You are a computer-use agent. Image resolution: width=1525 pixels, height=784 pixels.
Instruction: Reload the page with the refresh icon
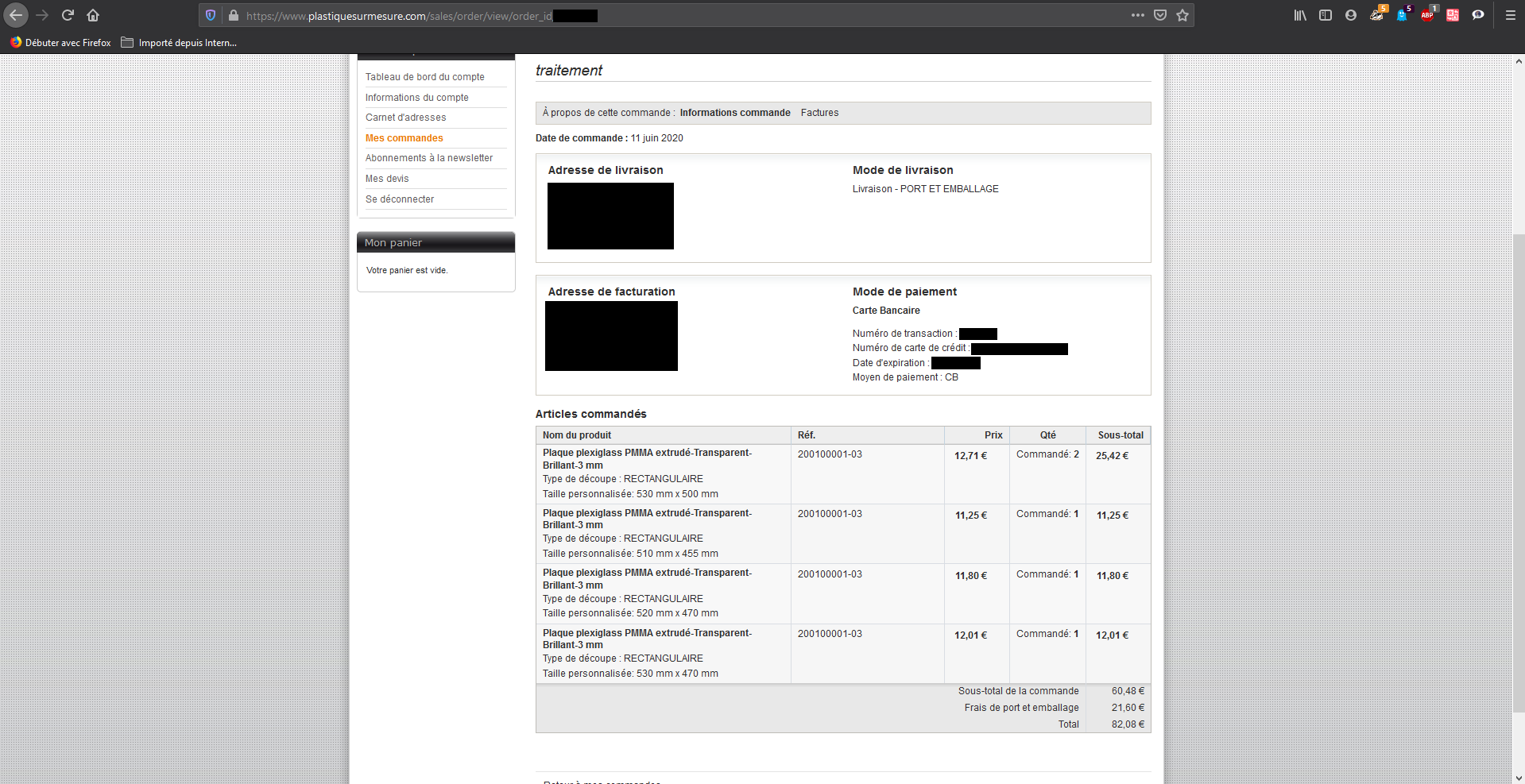pyautogui.click(x=68, y=15)
